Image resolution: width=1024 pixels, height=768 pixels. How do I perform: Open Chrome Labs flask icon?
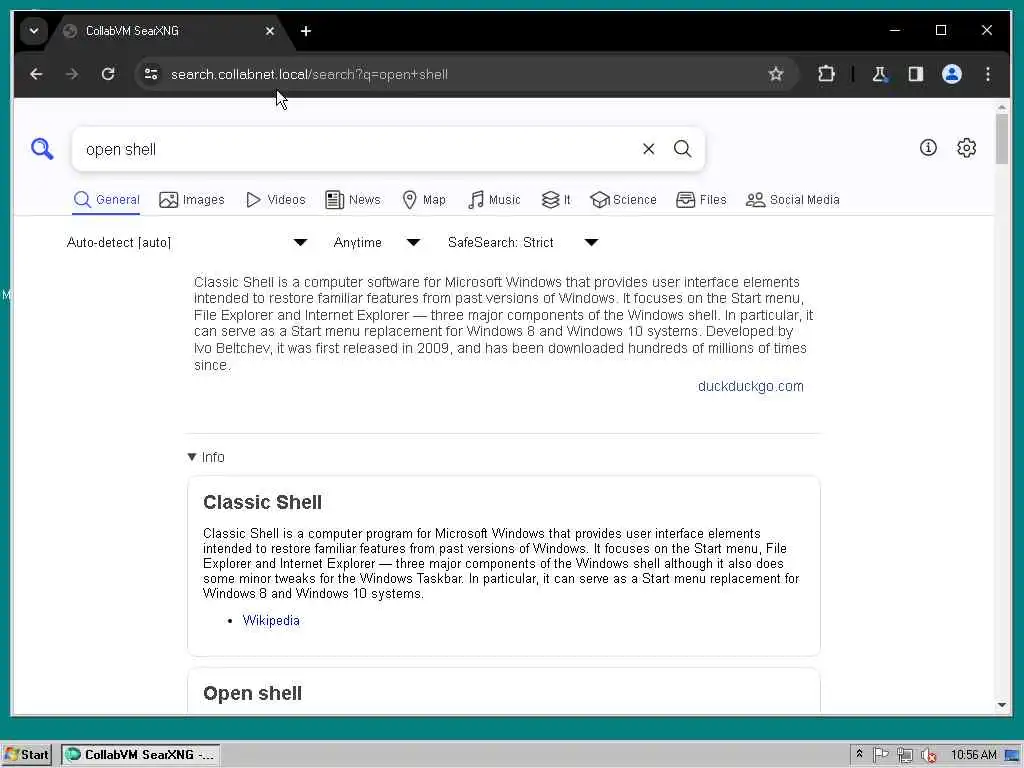click(x=880, y=74)
